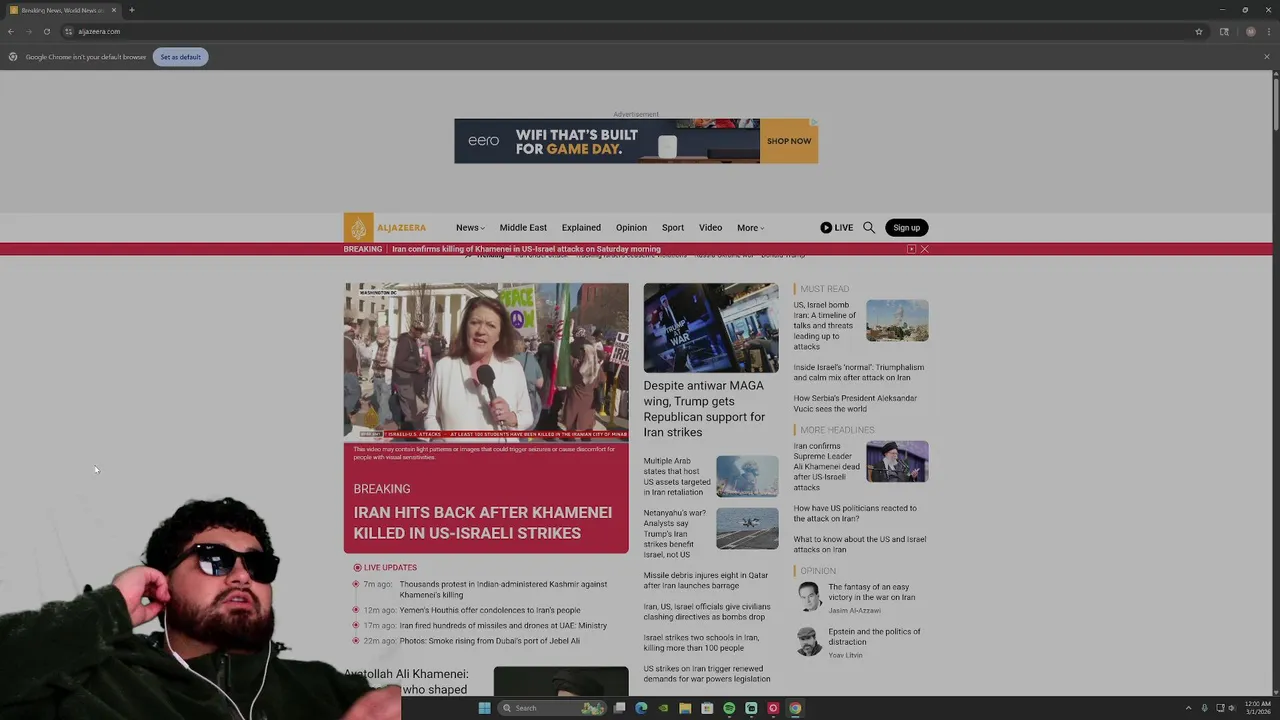Open Task View on the taskbar
The height and width of the screenshot is (720, 1280).
point(619,708)
